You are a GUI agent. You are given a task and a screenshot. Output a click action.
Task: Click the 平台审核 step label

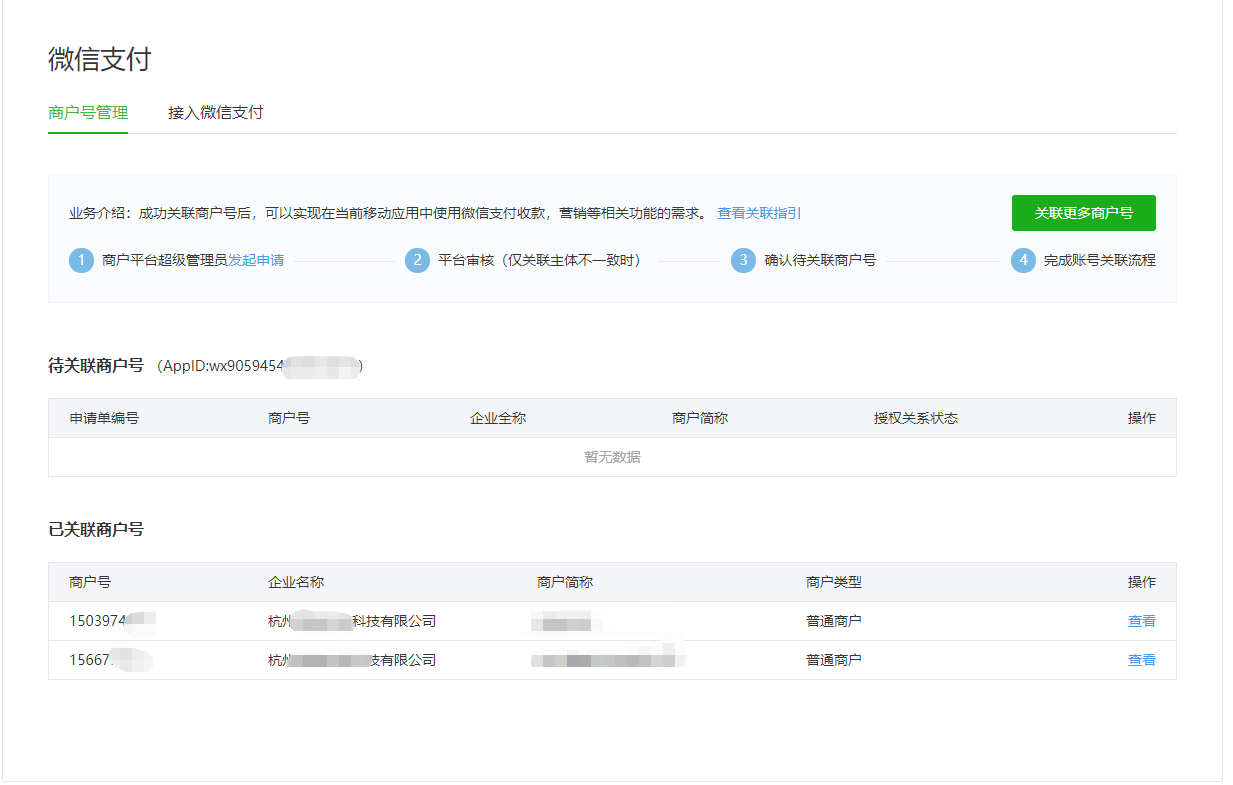(540, 260)
